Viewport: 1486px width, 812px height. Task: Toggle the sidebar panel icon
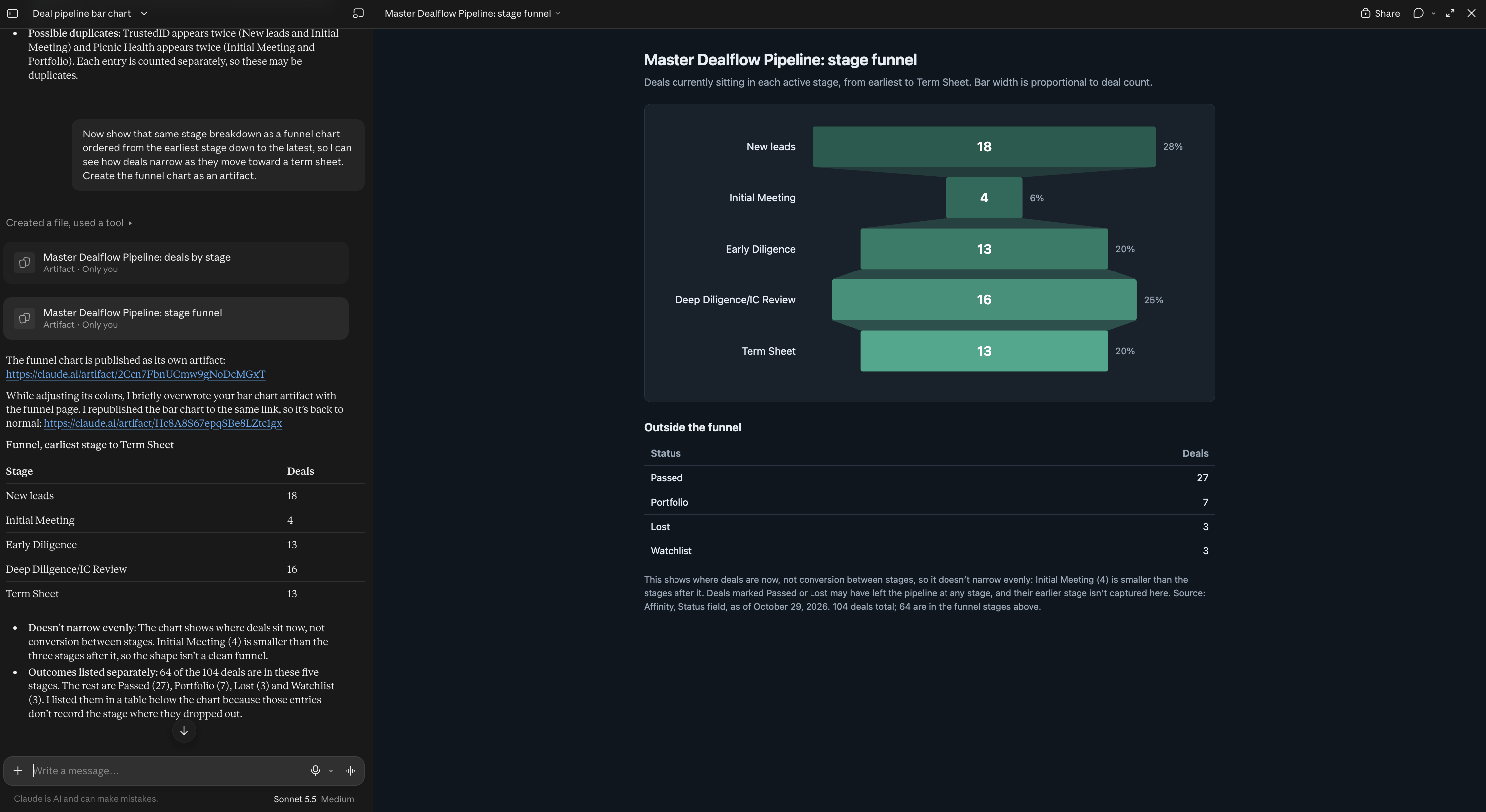(x=12, y=13)
